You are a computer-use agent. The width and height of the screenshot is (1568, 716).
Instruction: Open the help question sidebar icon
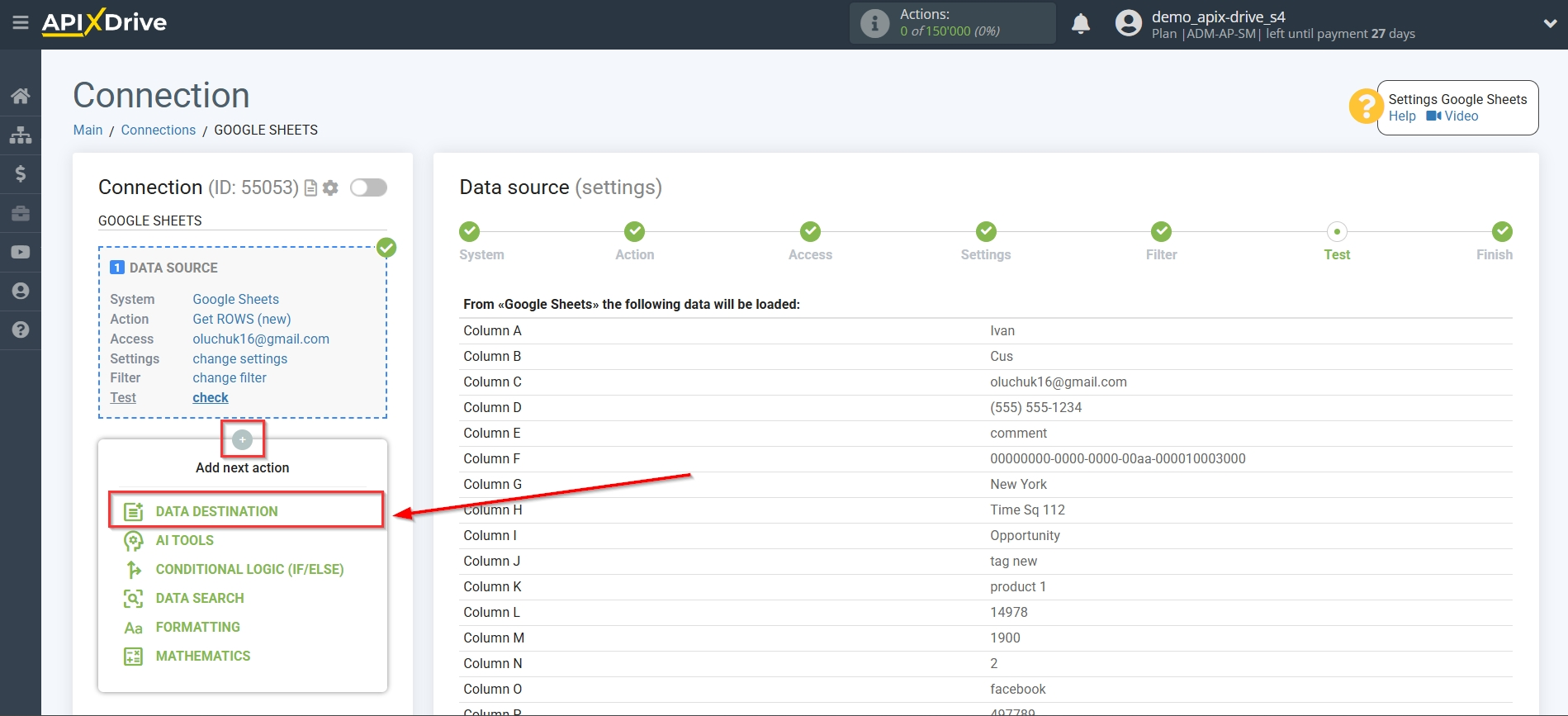click(21, 330)
